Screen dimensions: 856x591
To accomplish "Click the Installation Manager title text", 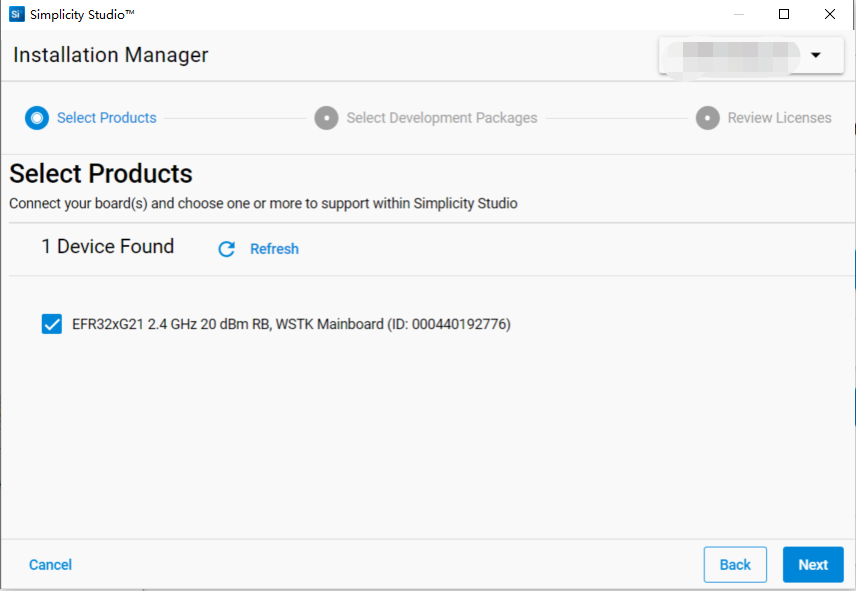I will pos(111,55).
